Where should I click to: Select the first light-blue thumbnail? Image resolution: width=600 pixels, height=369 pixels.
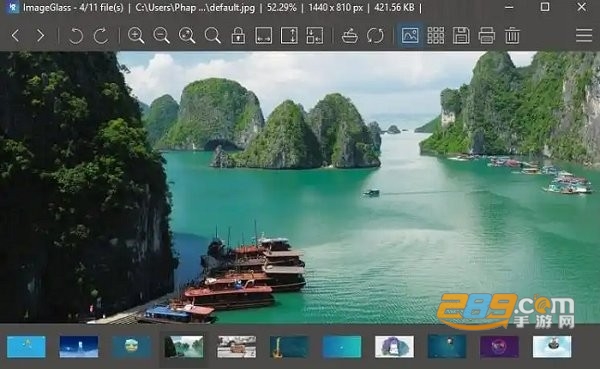[x=26, y=347]
